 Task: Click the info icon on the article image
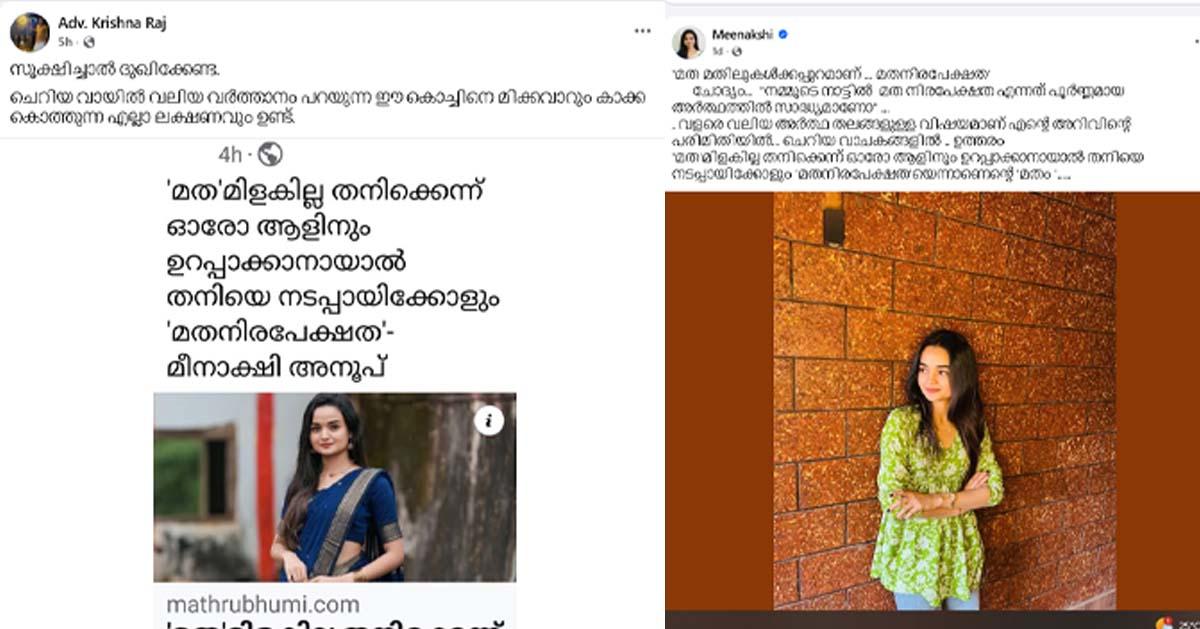click(x=488, y=421)
